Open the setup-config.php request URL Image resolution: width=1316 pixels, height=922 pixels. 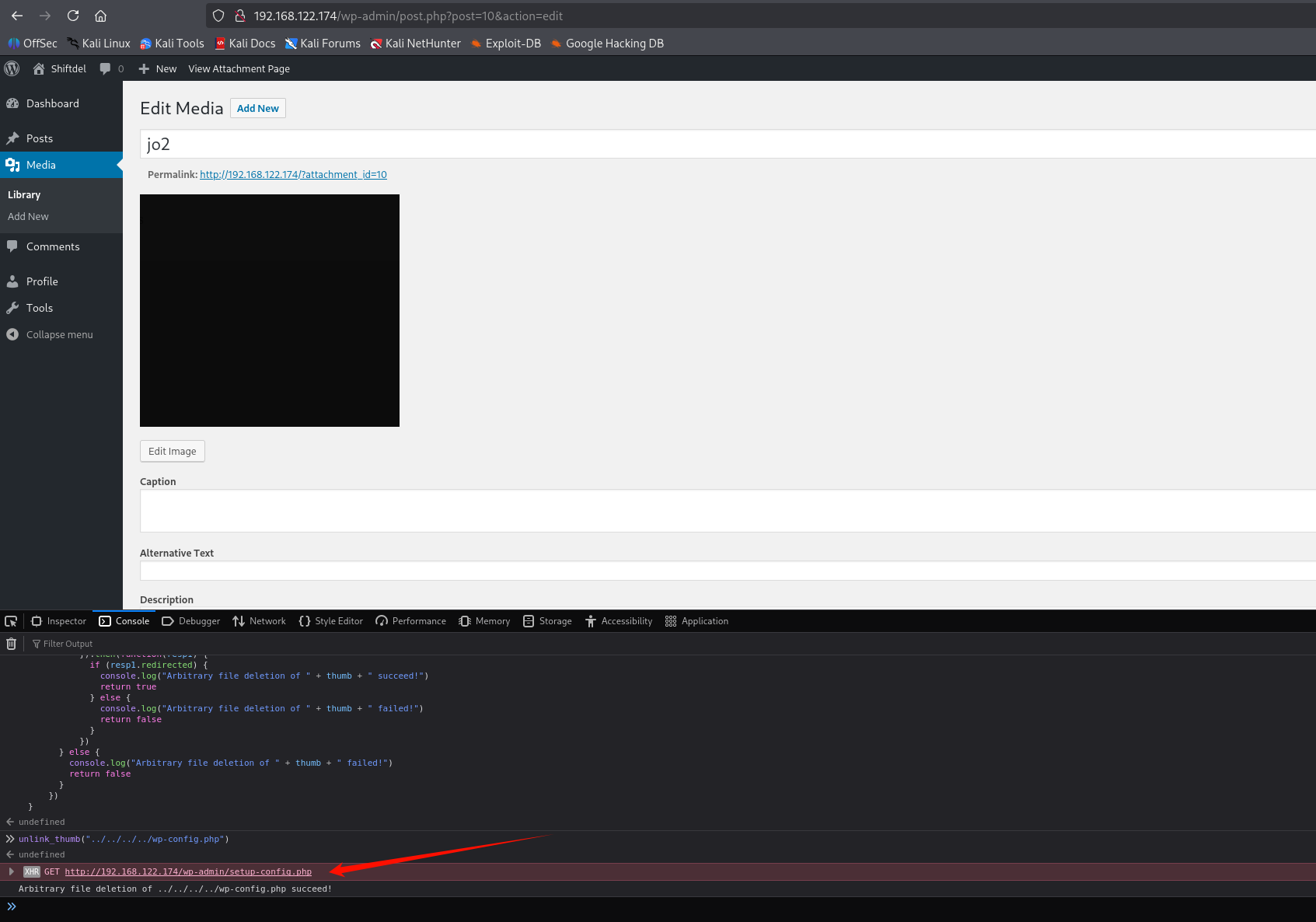188,871
